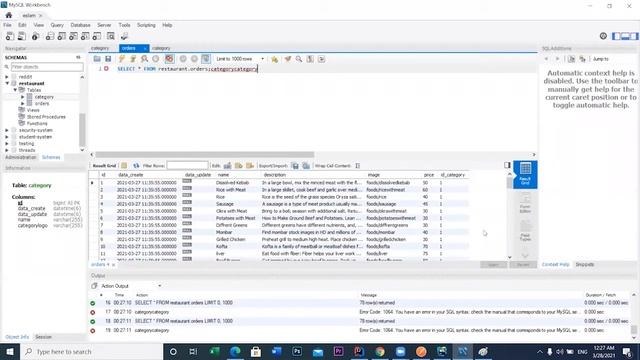Toggle continue-on-error execution icon
This screenshot has width=640, height=360.
(x=169, y=59)
